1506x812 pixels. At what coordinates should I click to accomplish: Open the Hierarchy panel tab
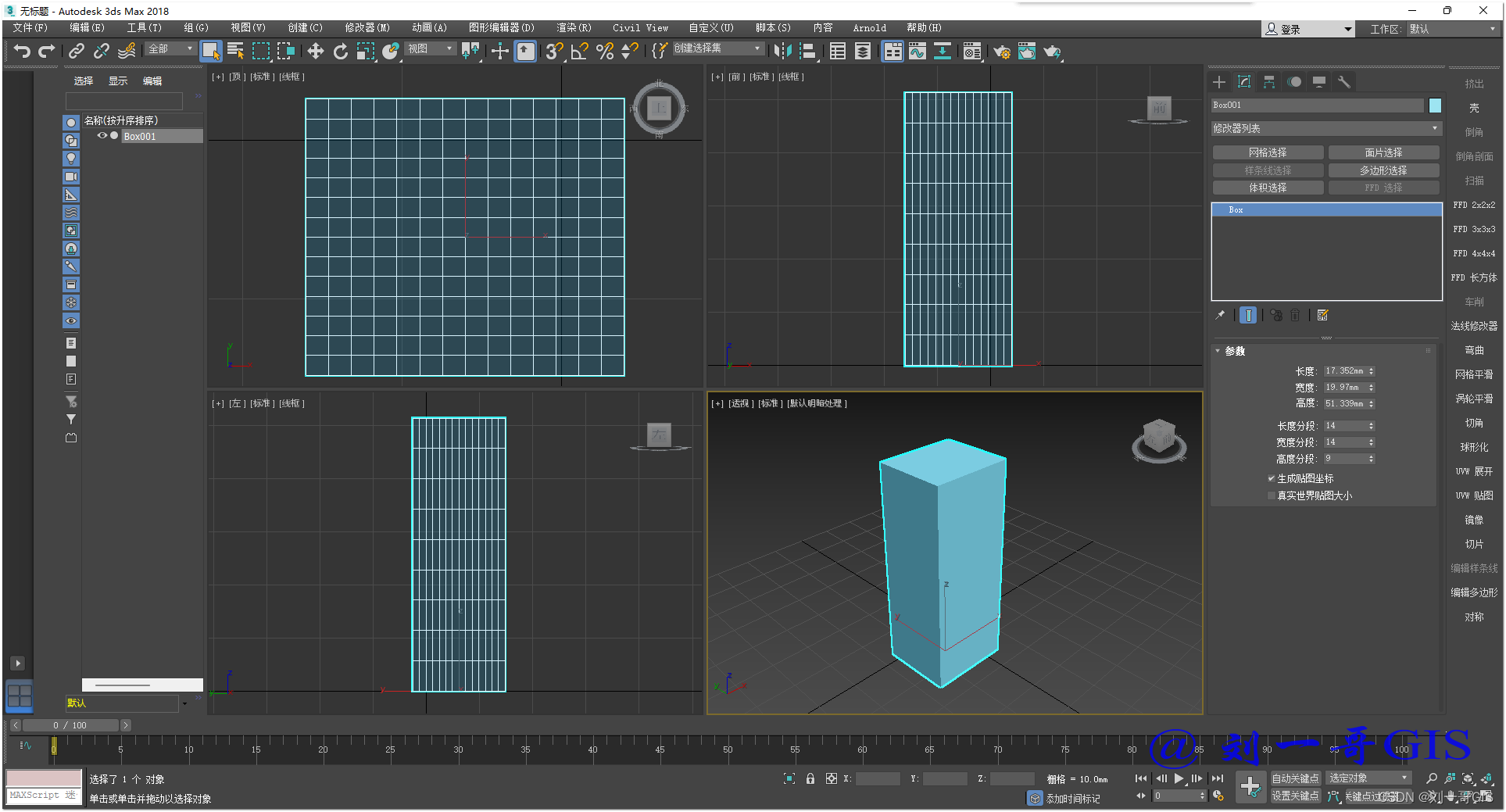tap(1269, 82)
